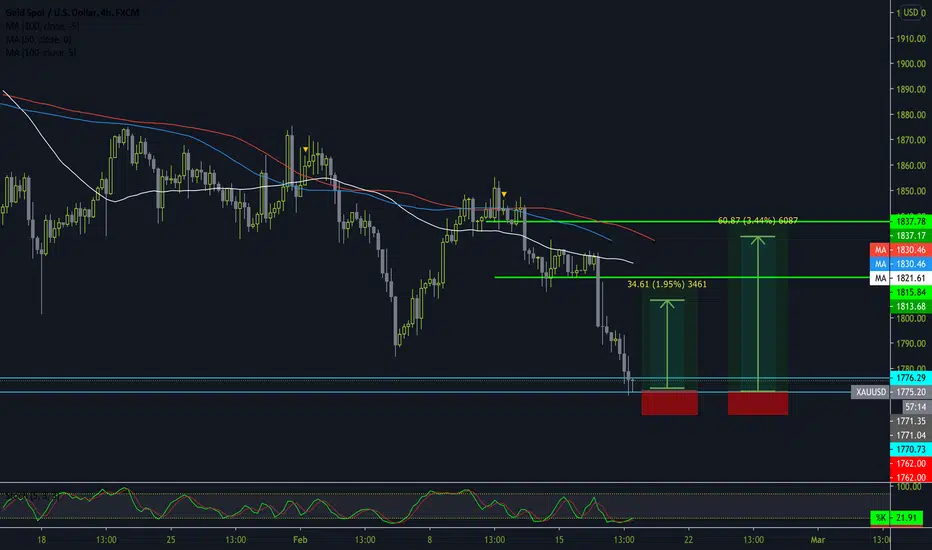Click the 1815.84 green price label
Image resolution: width=932 pixels, height=550 pixels.
(x=911, y=292)
